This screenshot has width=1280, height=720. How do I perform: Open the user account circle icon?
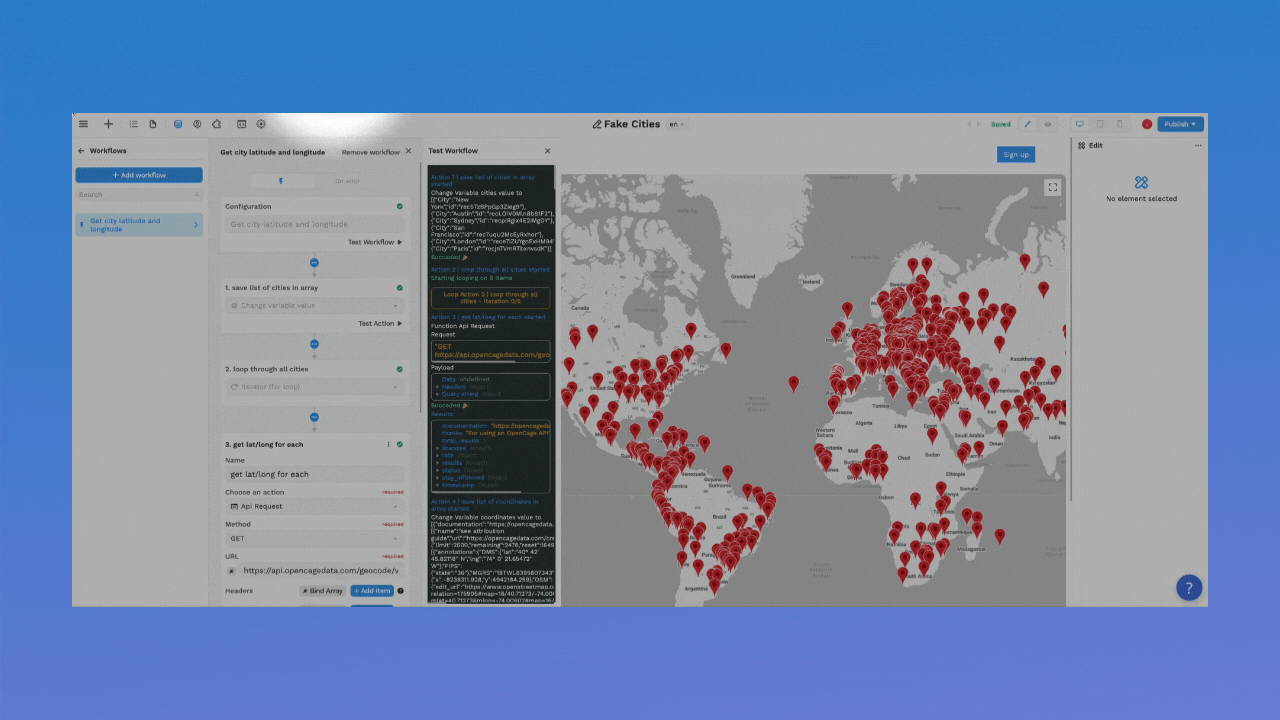(197, 124)
